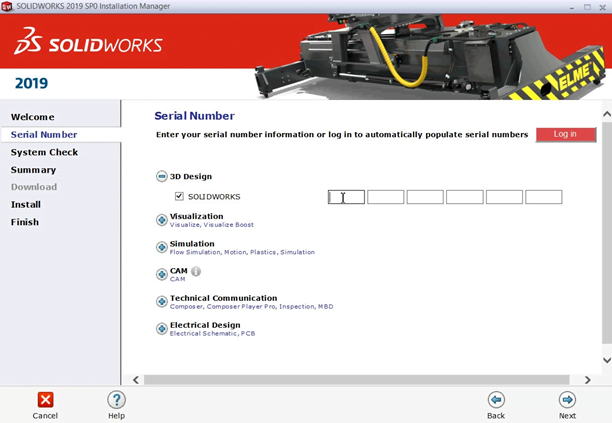Uncheck the SOLIDWORKS checkbox

pos(179,197)
